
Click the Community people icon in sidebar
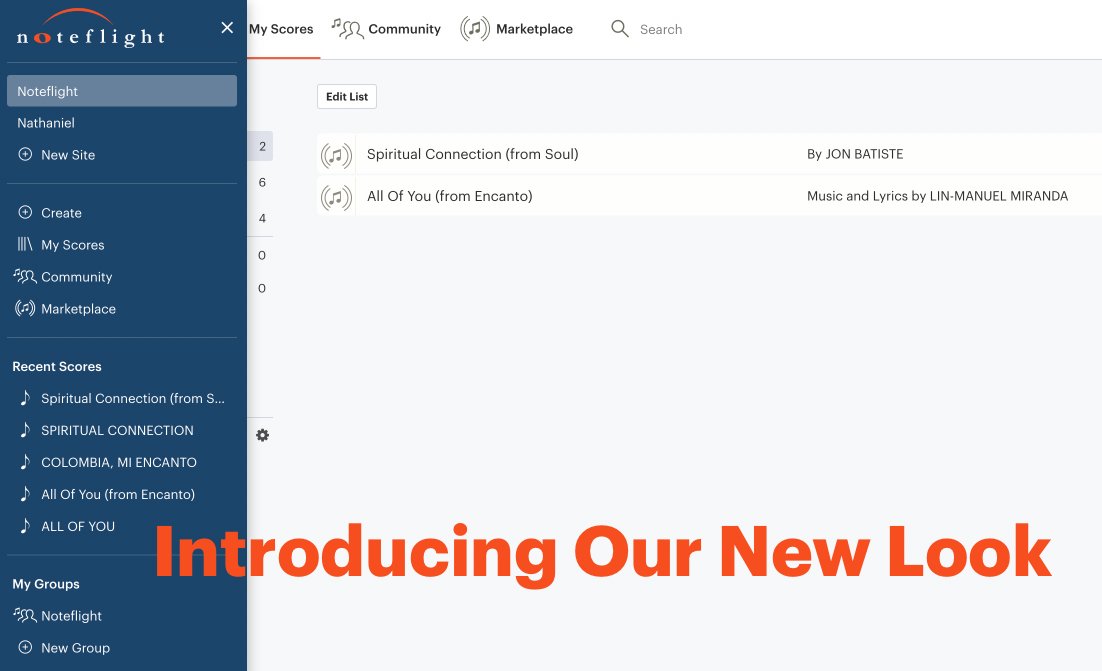click(x=25, y=276)
